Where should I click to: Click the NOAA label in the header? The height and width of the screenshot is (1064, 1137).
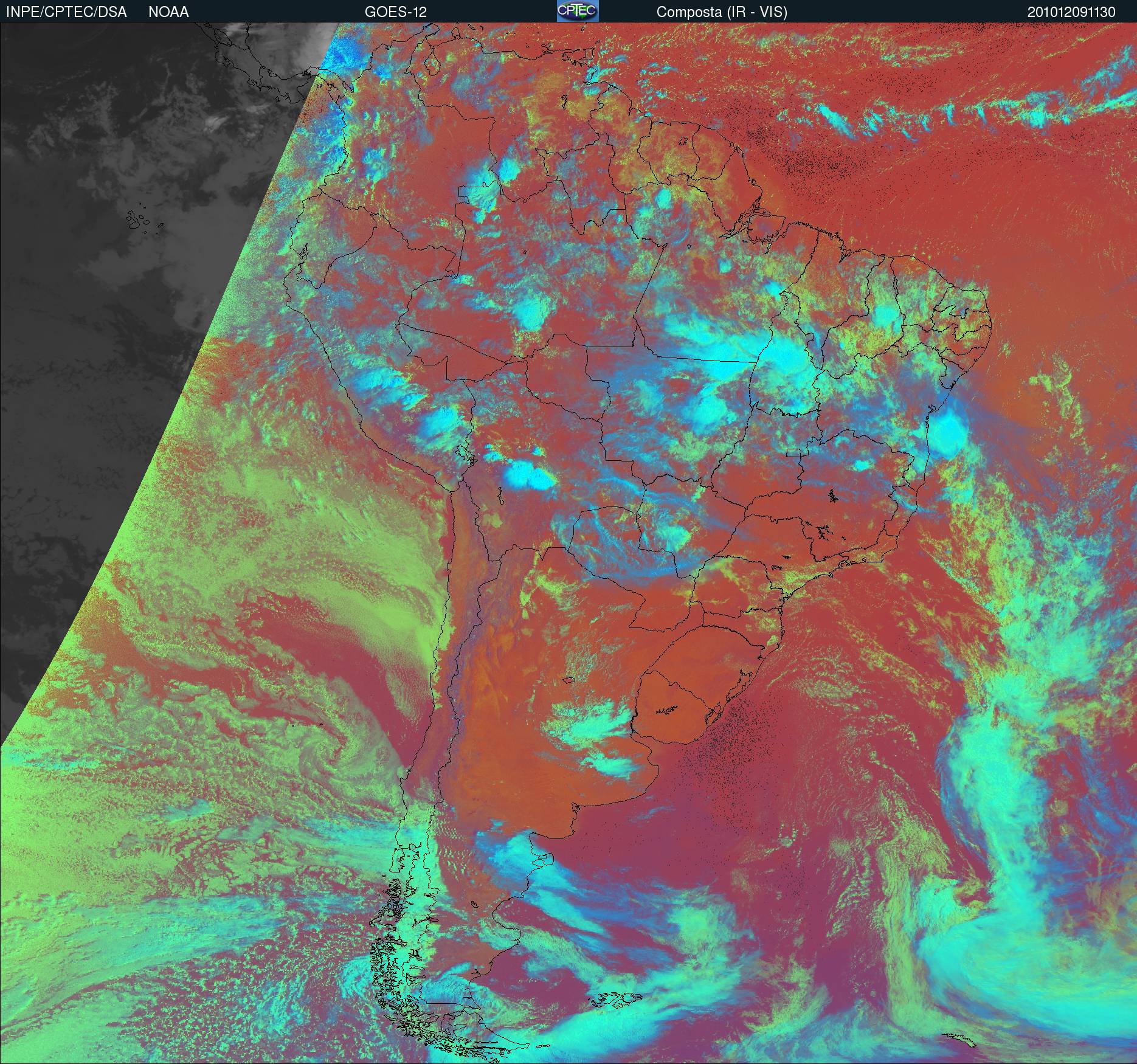168,12
